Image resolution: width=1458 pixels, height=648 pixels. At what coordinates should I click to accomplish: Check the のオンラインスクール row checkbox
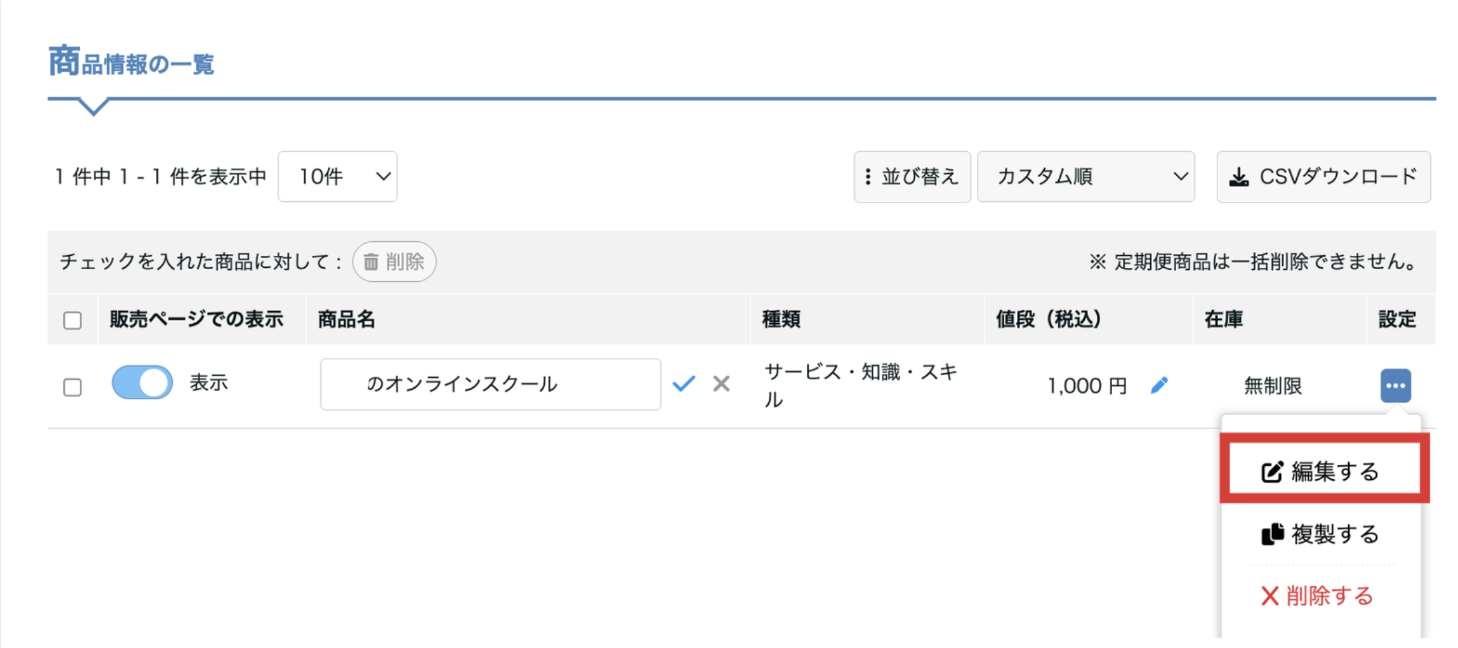[72, 386]
